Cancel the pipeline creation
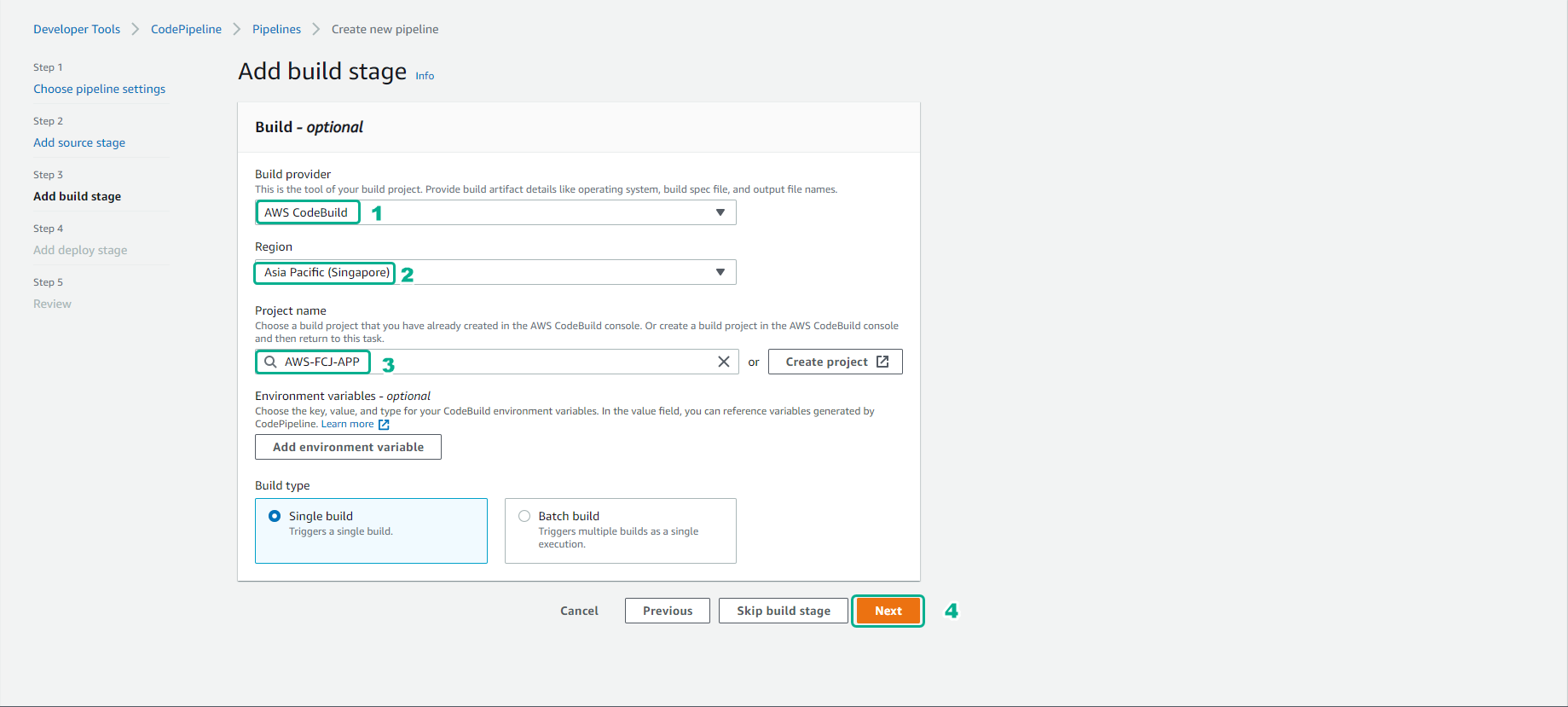This screenshot has width=1568, height=707. pos(579,611)
